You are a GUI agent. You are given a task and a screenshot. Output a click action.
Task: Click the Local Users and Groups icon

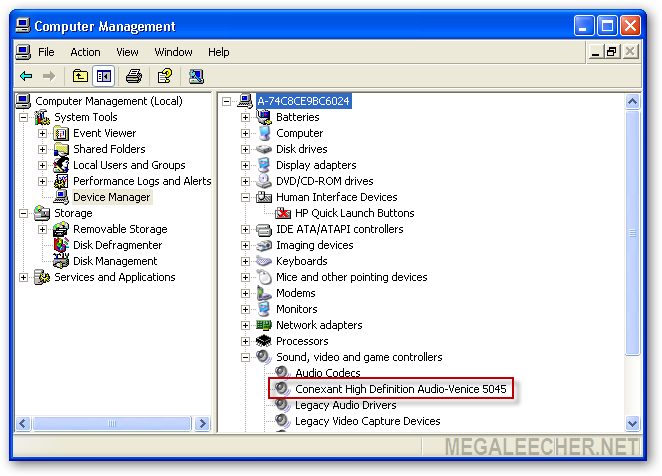point(61,165)
